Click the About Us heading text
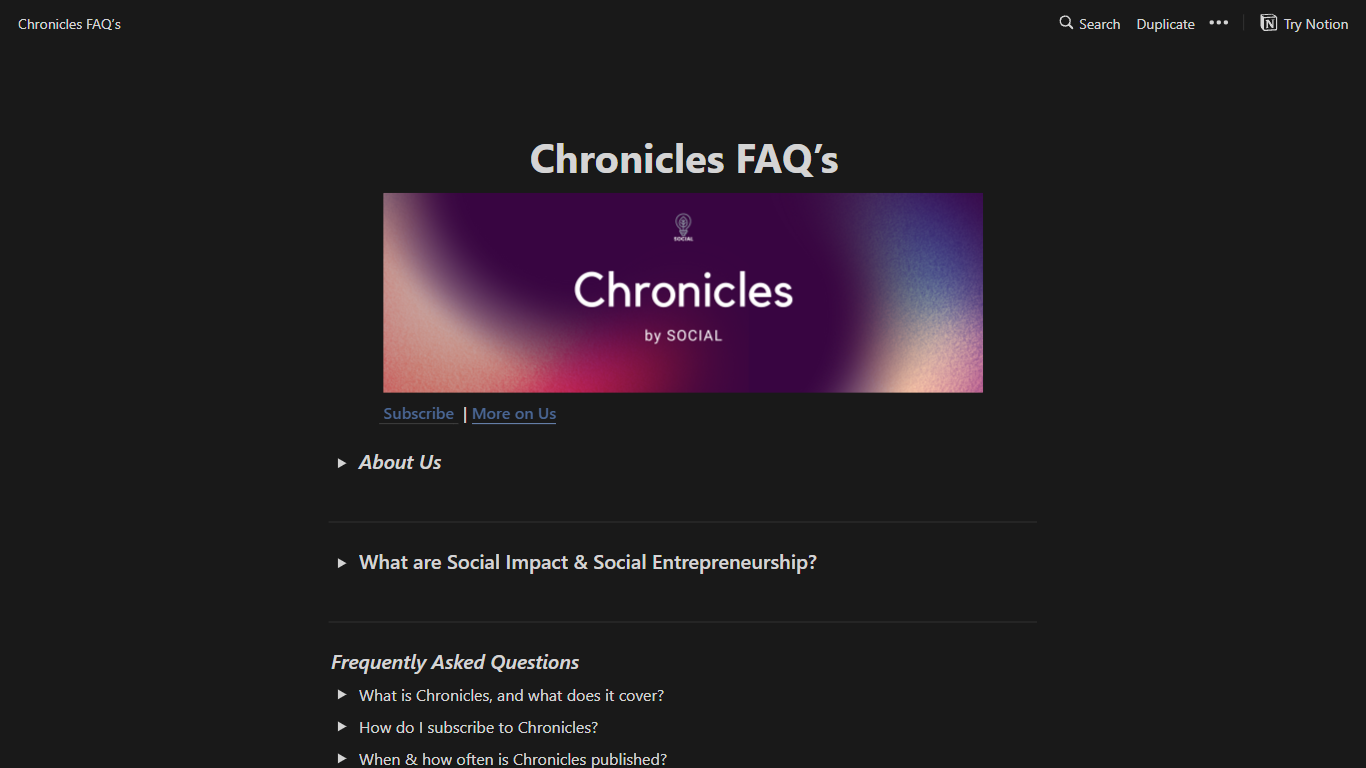This screenshot has width=1366, height=768. (400, 463)
